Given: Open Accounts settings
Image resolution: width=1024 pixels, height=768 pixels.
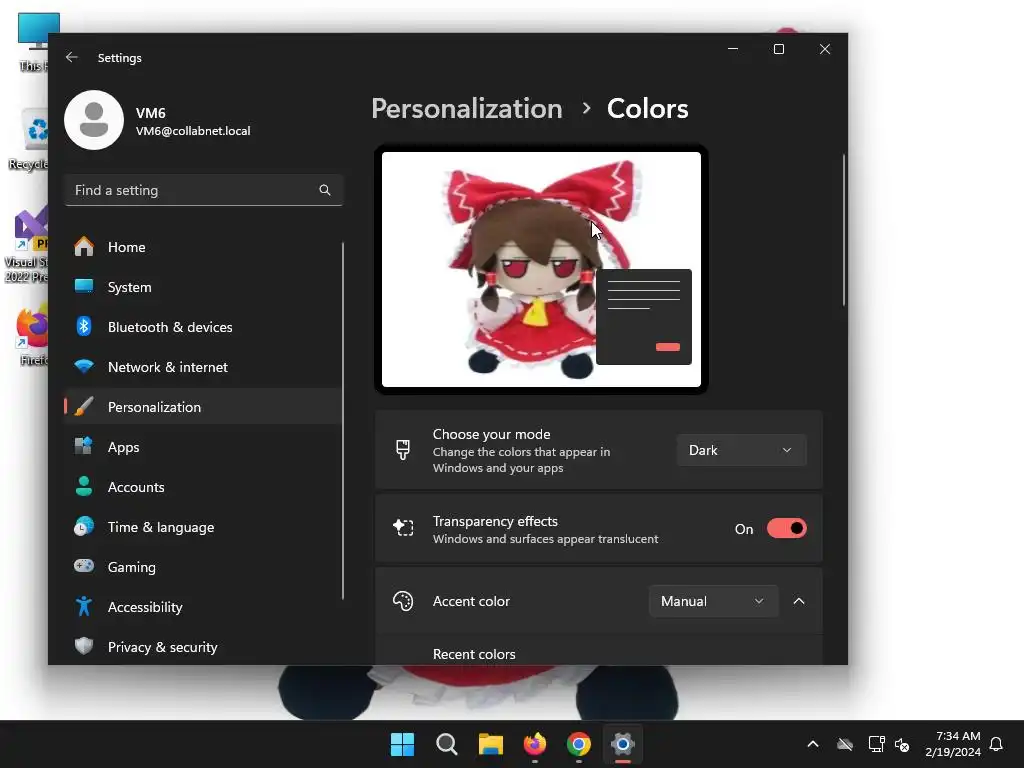Looking at the screenshot, I should click(x=203, y=487).
